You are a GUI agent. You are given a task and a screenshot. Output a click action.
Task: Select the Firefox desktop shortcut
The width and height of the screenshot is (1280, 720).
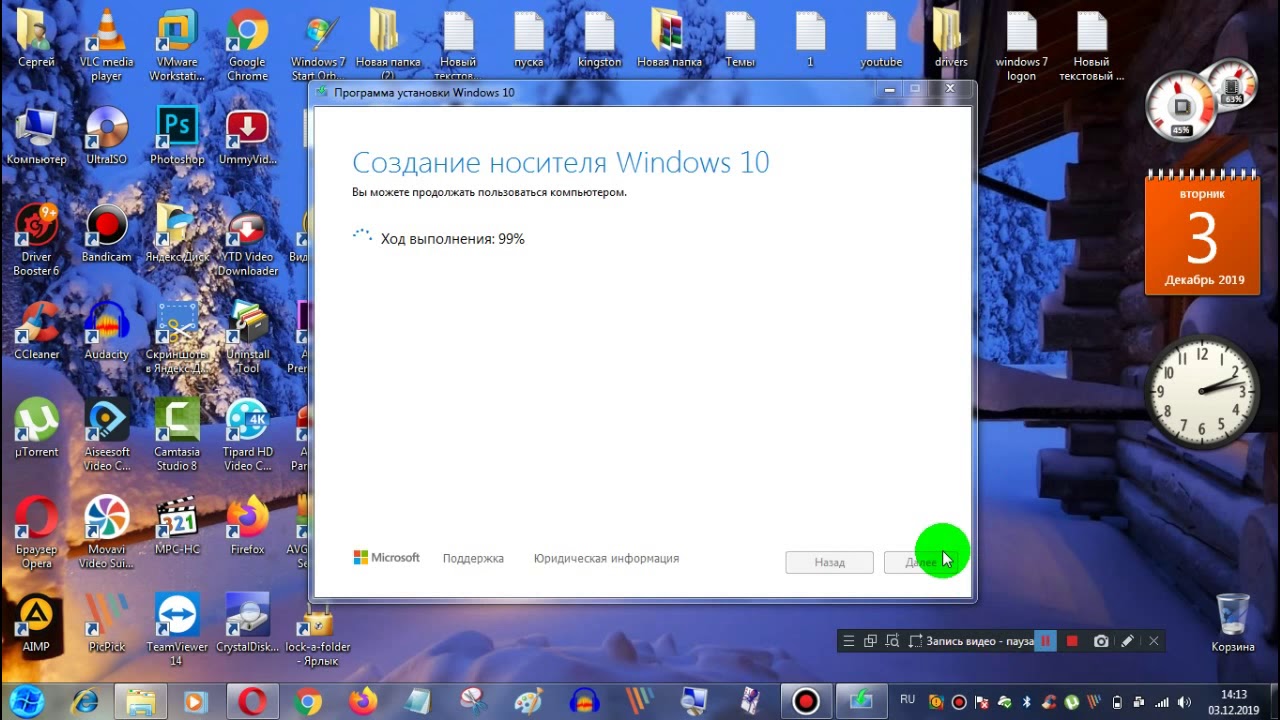pos(247,526)
